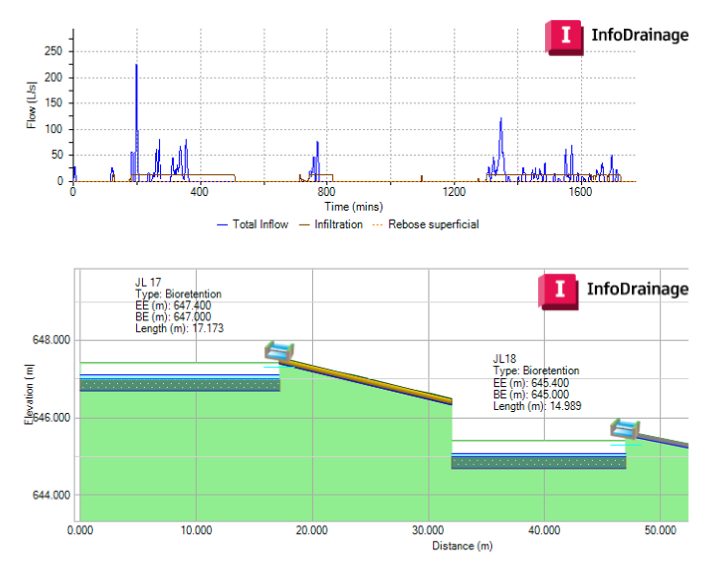
Task: Click the Rebose superficial legend entry
Action: (426, 224)
